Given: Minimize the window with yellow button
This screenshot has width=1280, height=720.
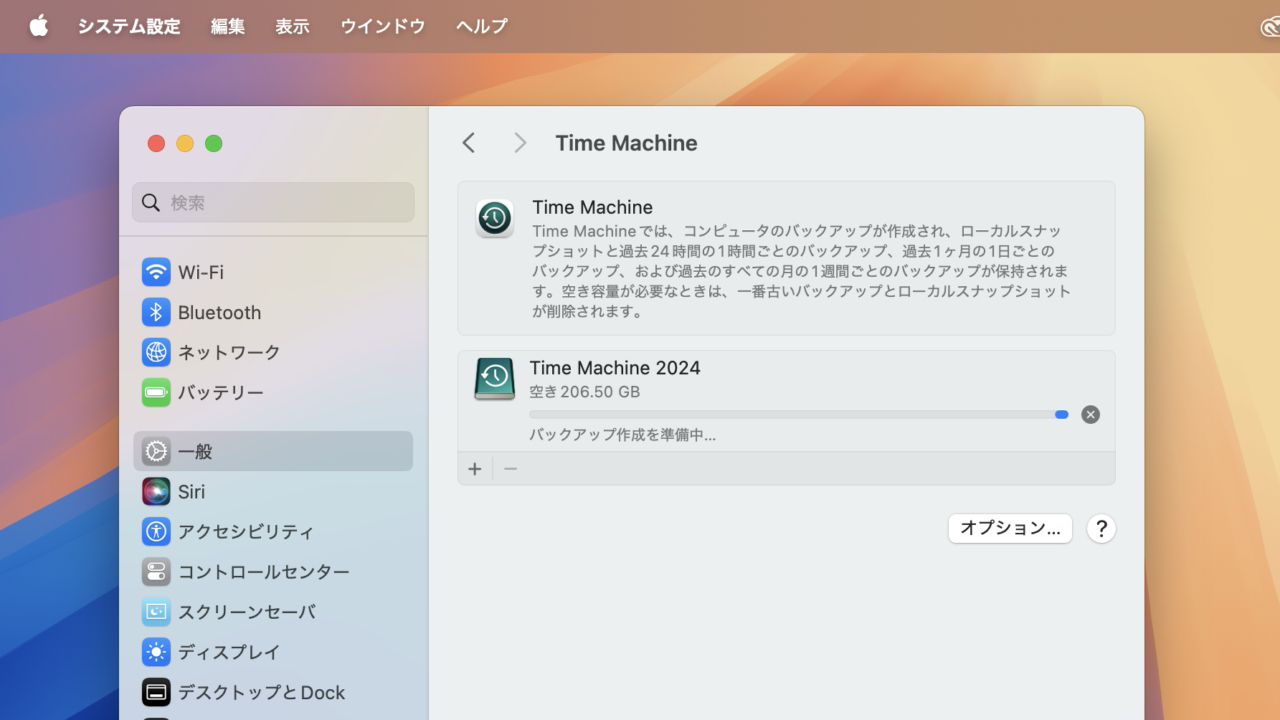Looking at the screenshot, I should tap(185, 144).
